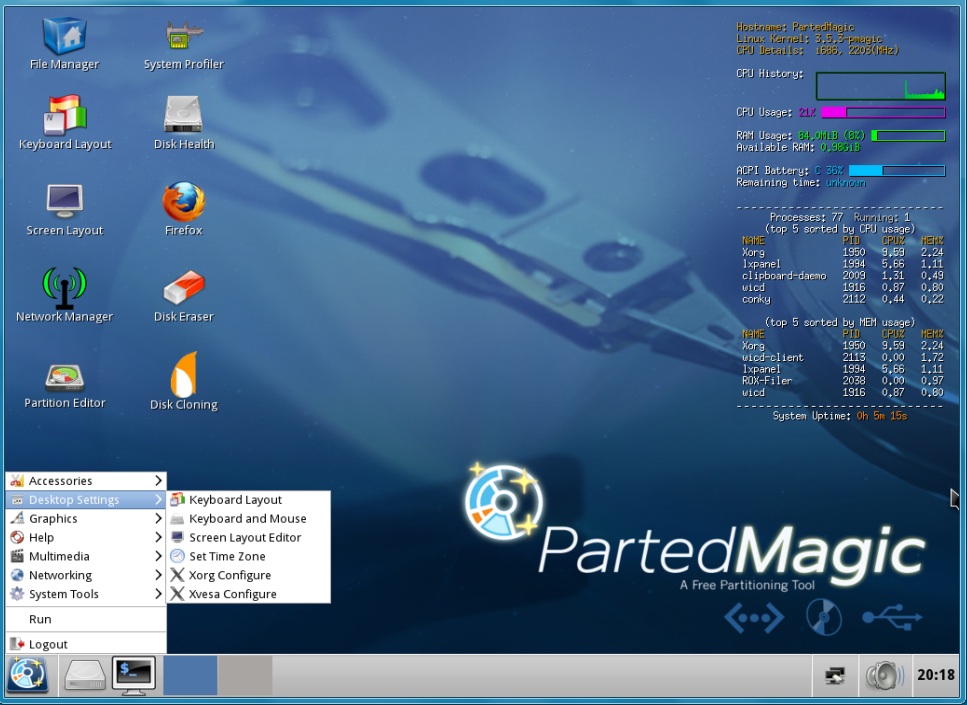Open the volume speaker tray icon
Image resolution: width=967 pixels, height=705 pixels.
point(883,675)
